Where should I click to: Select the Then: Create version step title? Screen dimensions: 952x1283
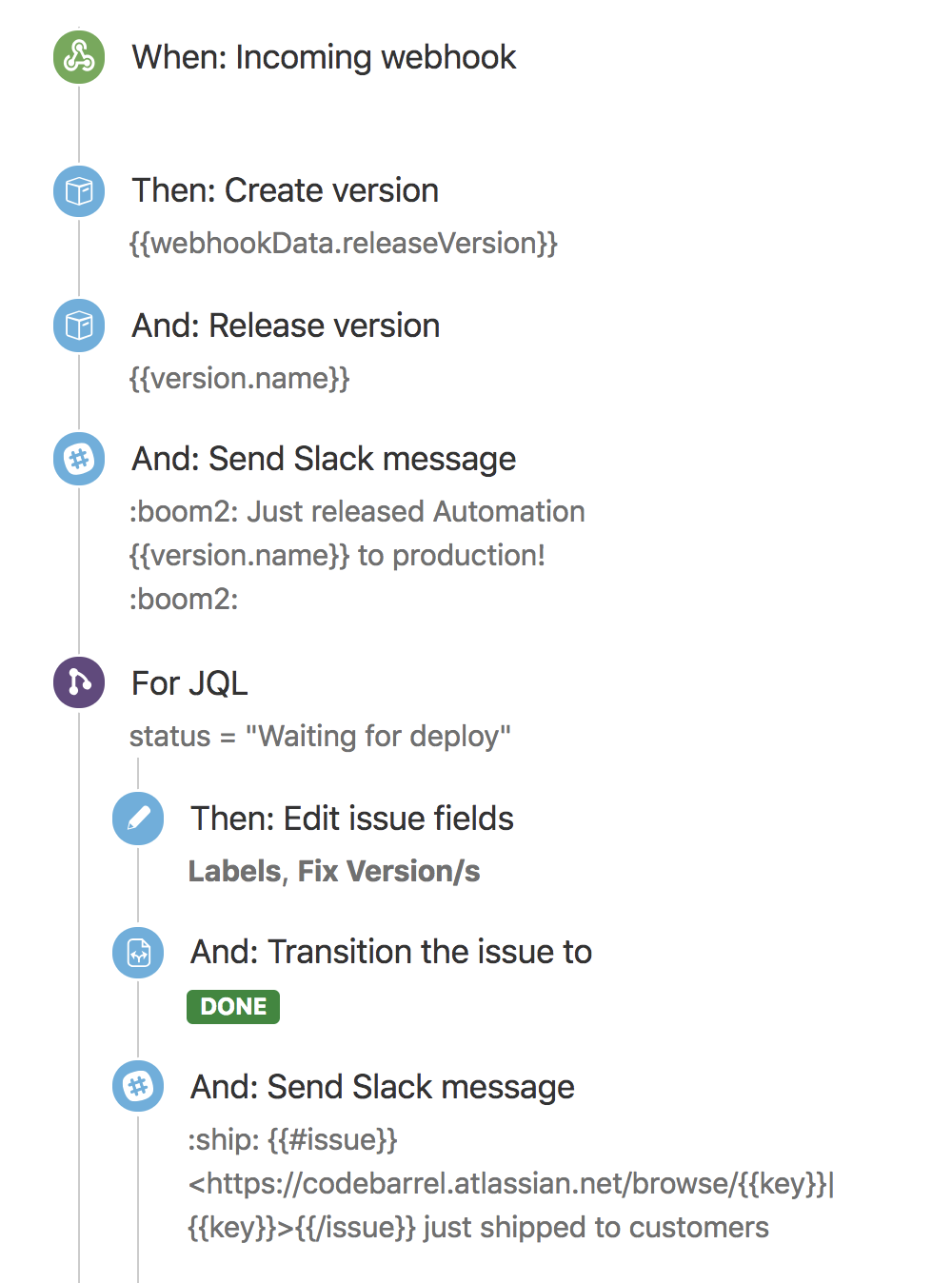point(285,190)
